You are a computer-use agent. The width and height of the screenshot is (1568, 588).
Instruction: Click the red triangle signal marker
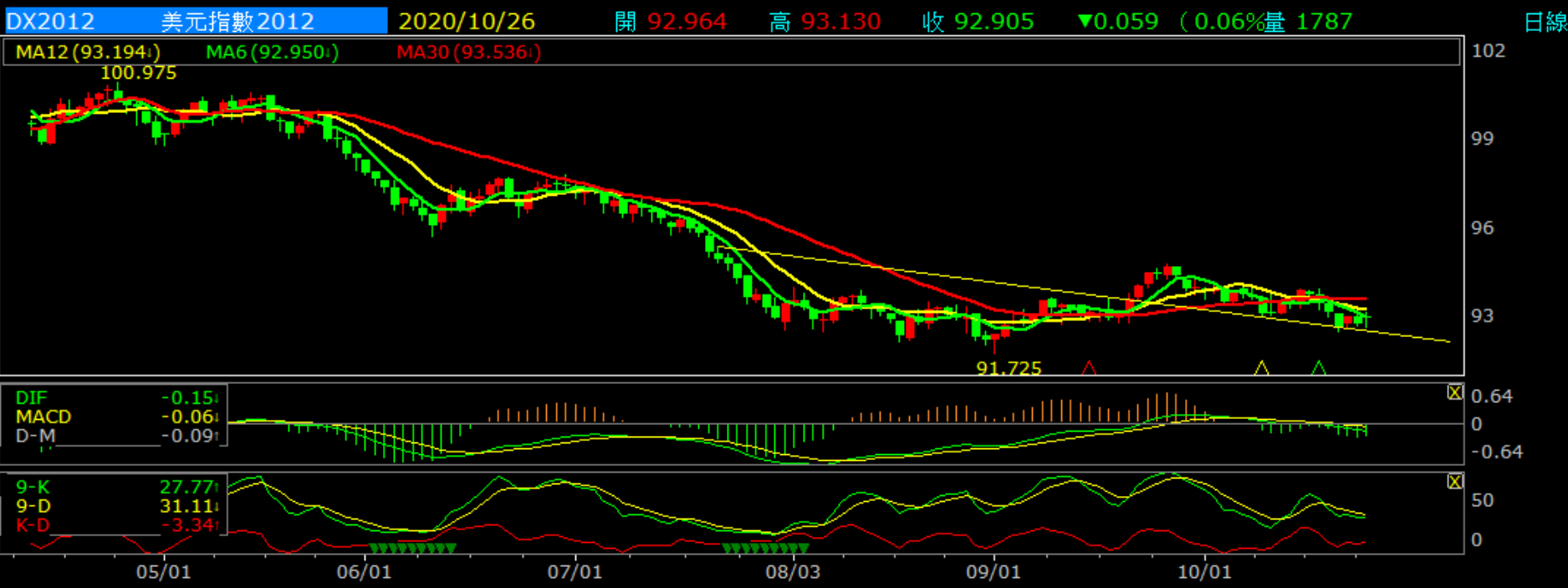click(x=1088, y=368)
